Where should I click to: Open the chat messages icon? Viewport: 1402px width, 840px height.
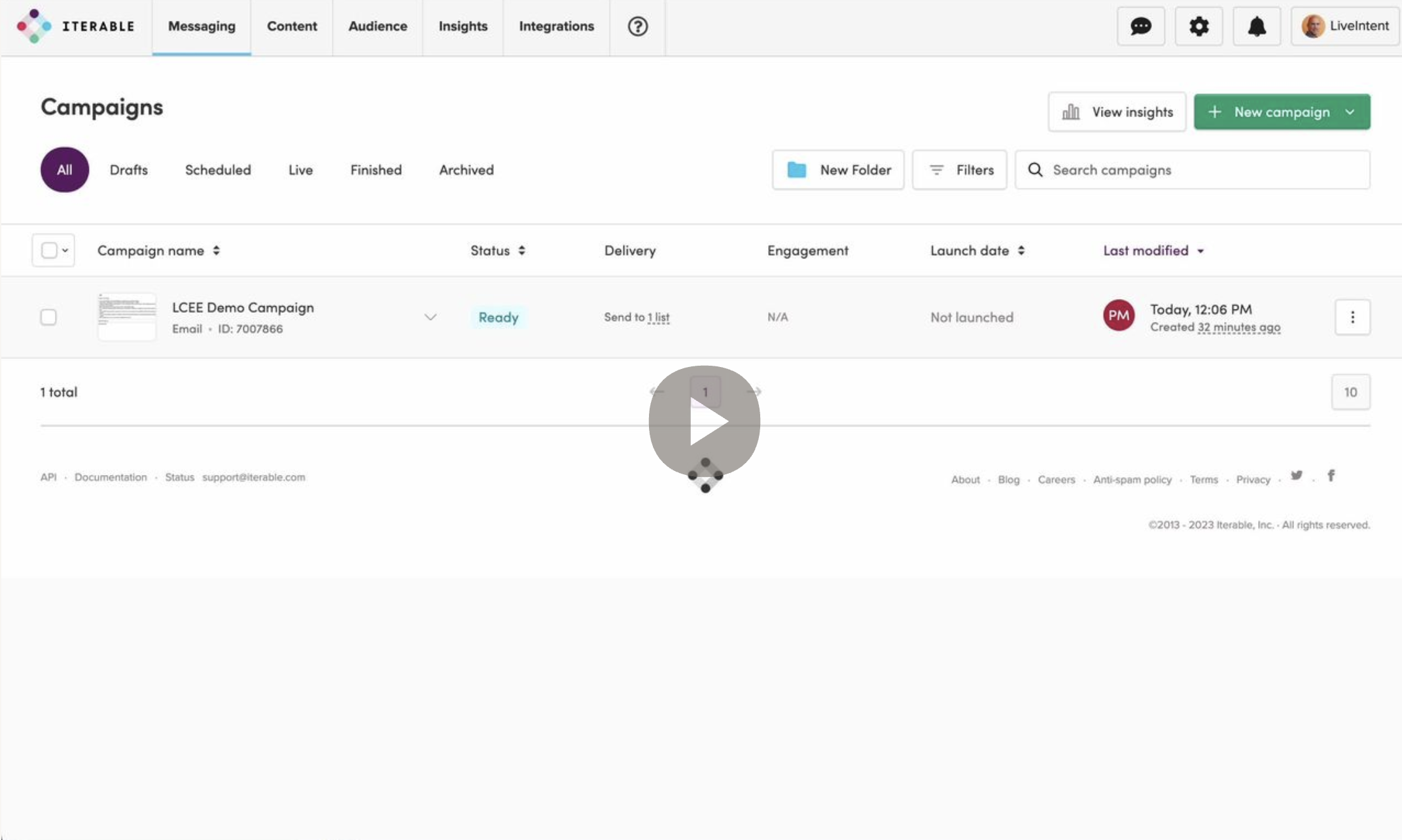point(1140,26)
